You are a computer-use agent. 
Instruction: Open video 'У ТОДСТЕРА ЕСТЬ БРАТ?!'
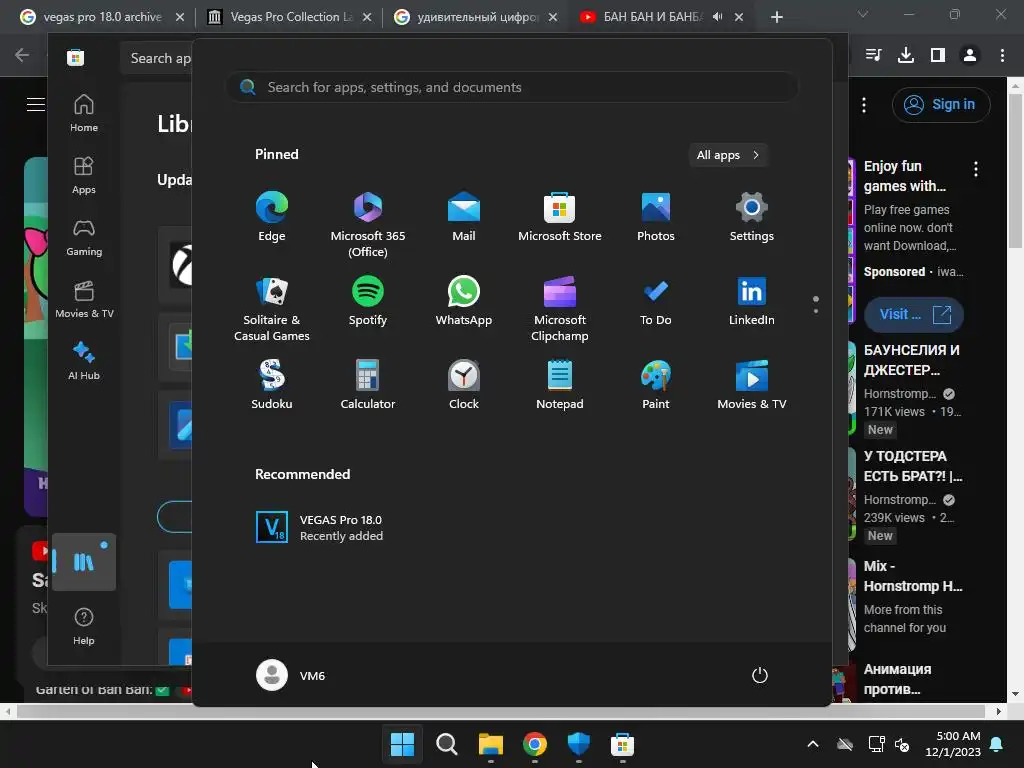pyautogui.click(x=912, y=466)
